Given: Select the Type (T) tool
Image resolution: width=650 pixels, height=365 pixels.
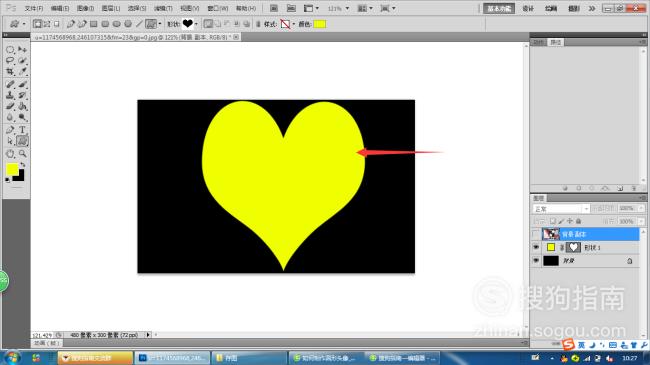Looking at the screenshot, I should click(x=22, y=130).
